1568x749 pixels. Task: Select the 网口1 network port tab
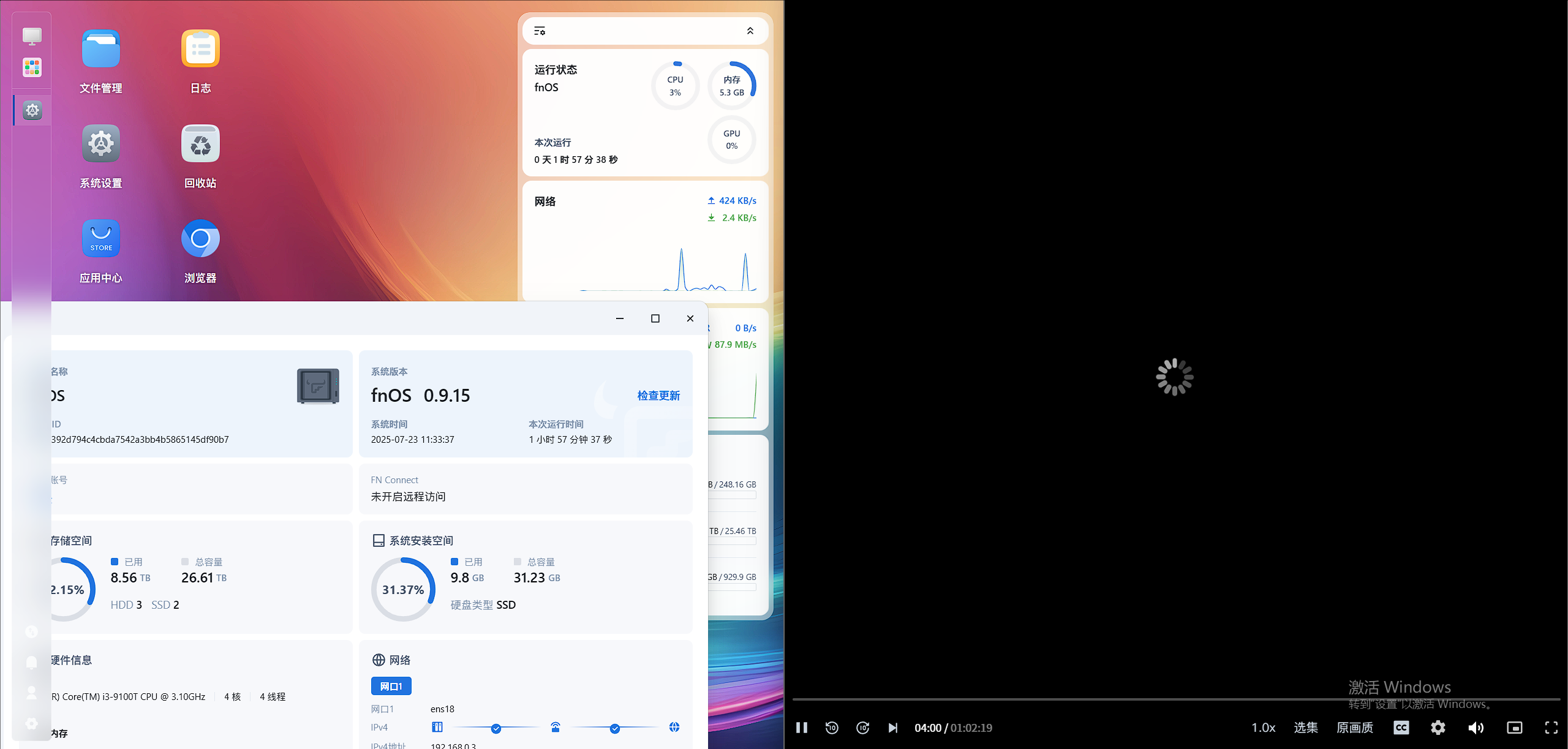(x=391, y=687)
